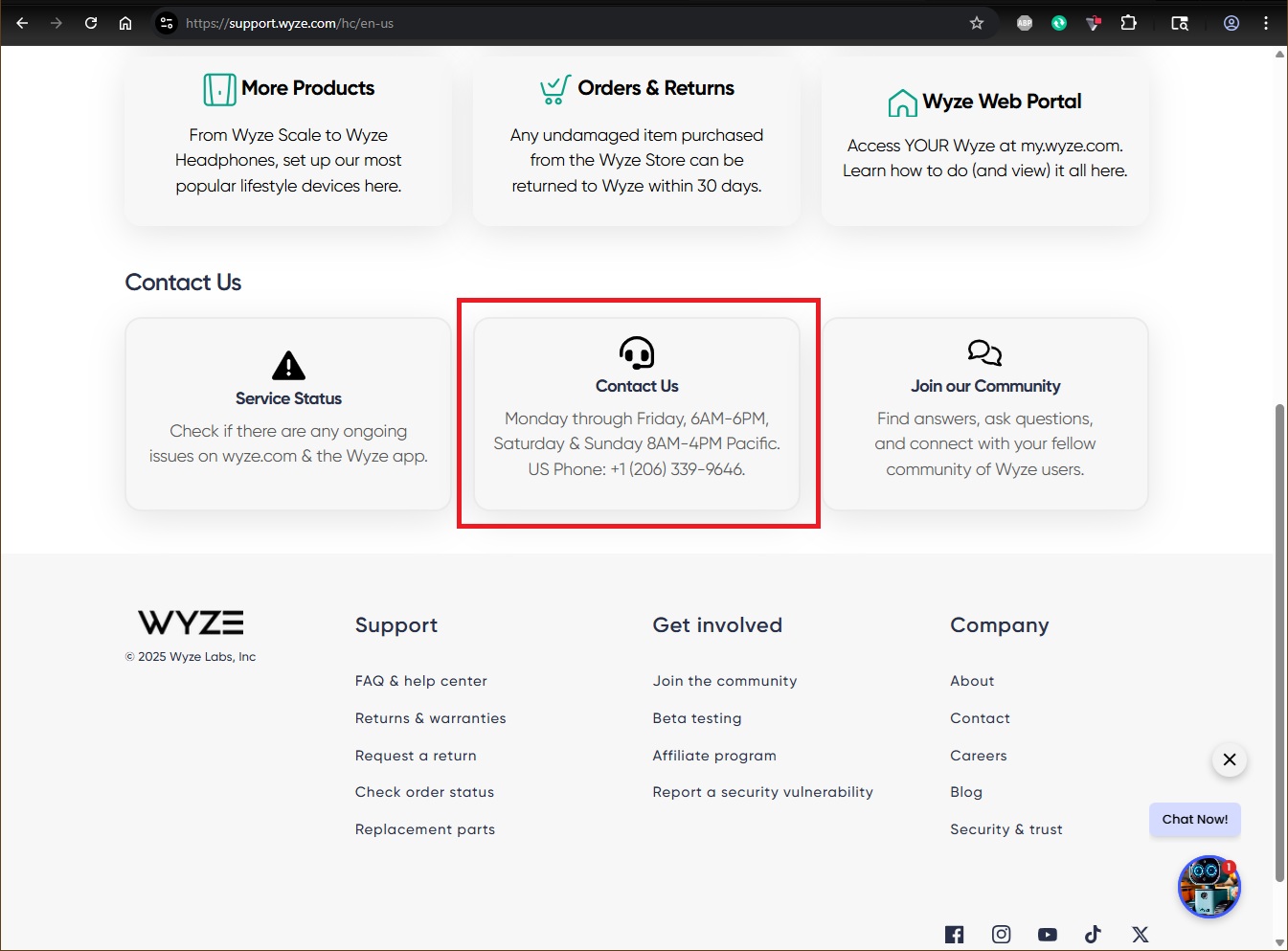1288x951 pixels.
Task: Open Check order status footer link
Action: [x=425, y=792]
